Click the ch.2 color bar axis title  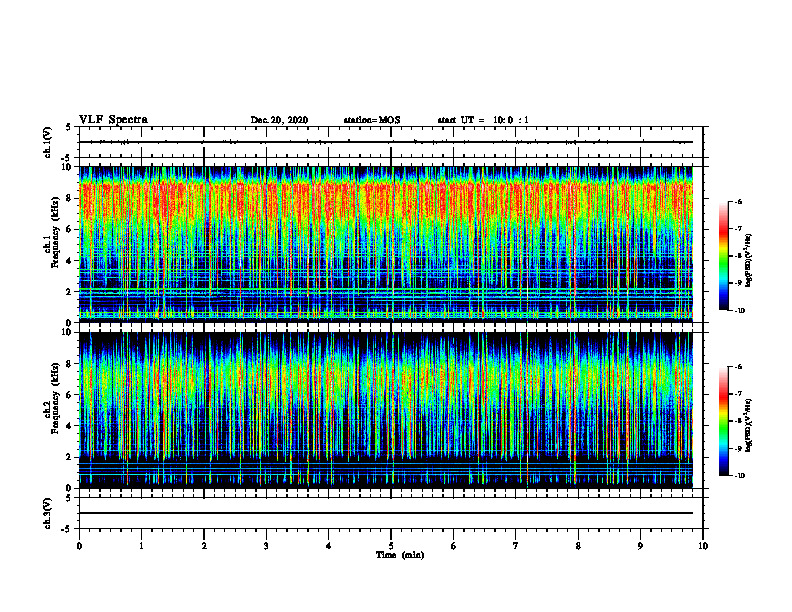(749, 425)
